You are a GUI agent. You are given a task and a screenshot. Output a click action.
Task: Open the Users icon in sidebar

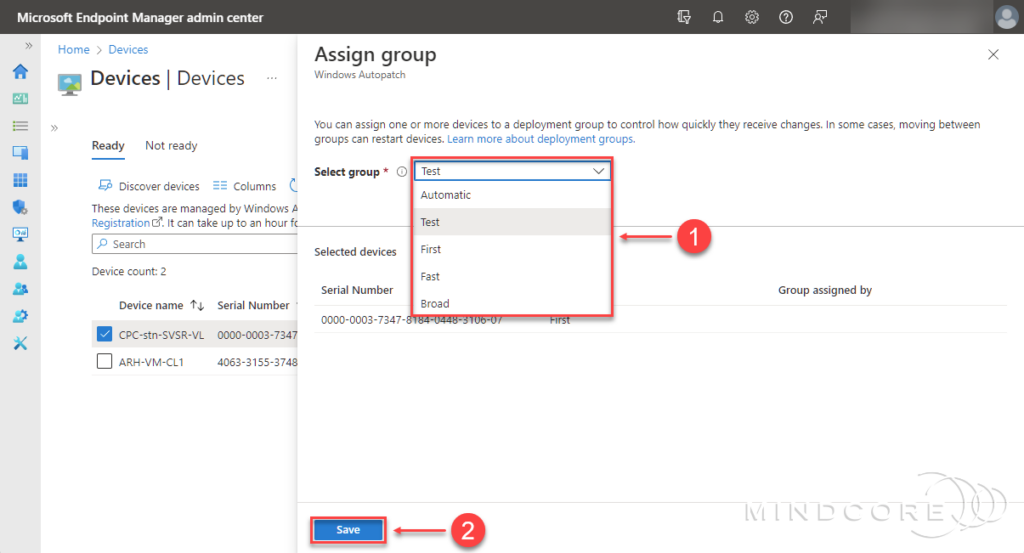[x=20, y=262]
